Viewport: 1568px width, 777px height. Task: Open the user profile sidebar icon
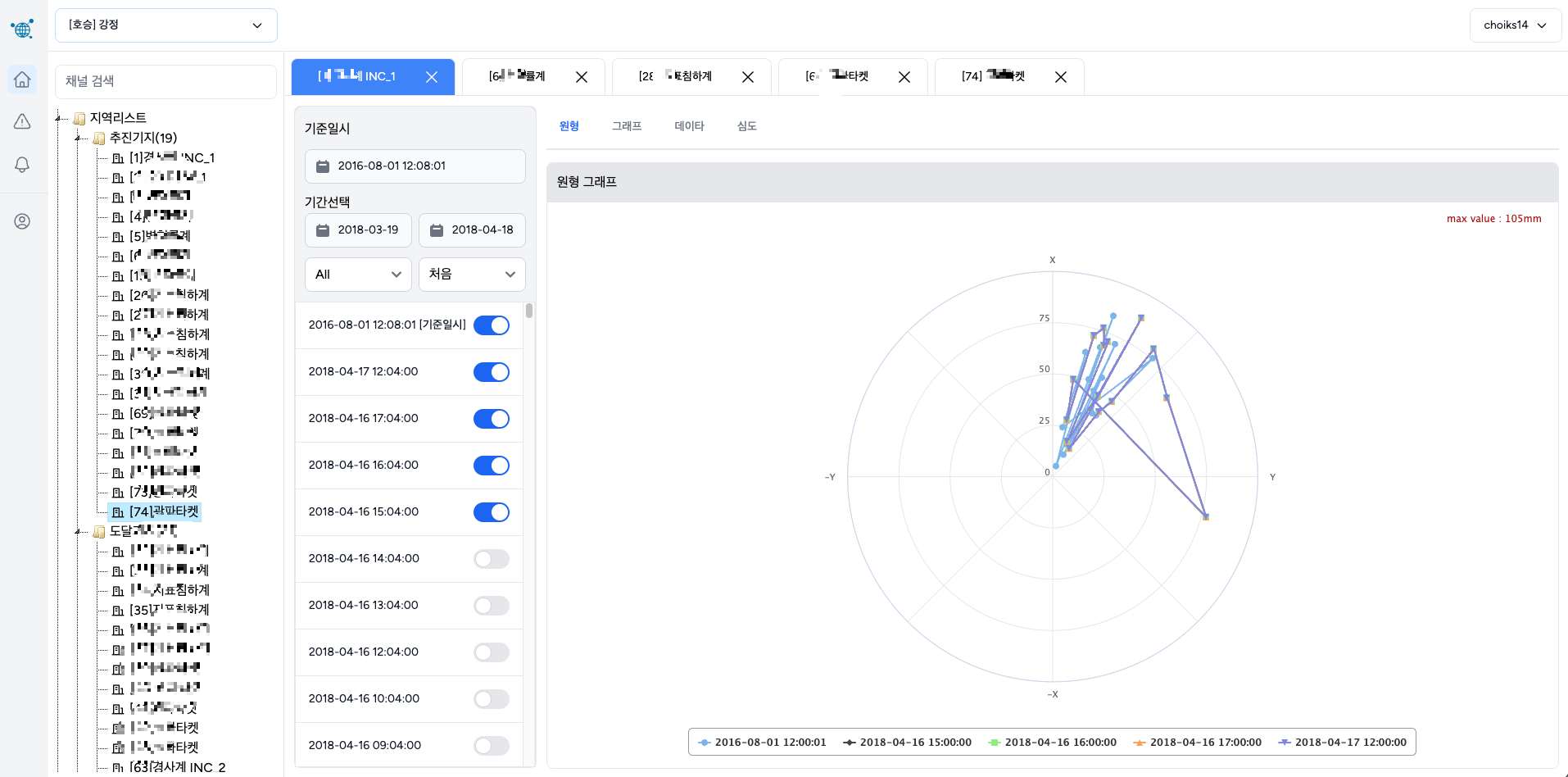coord(22,221)
